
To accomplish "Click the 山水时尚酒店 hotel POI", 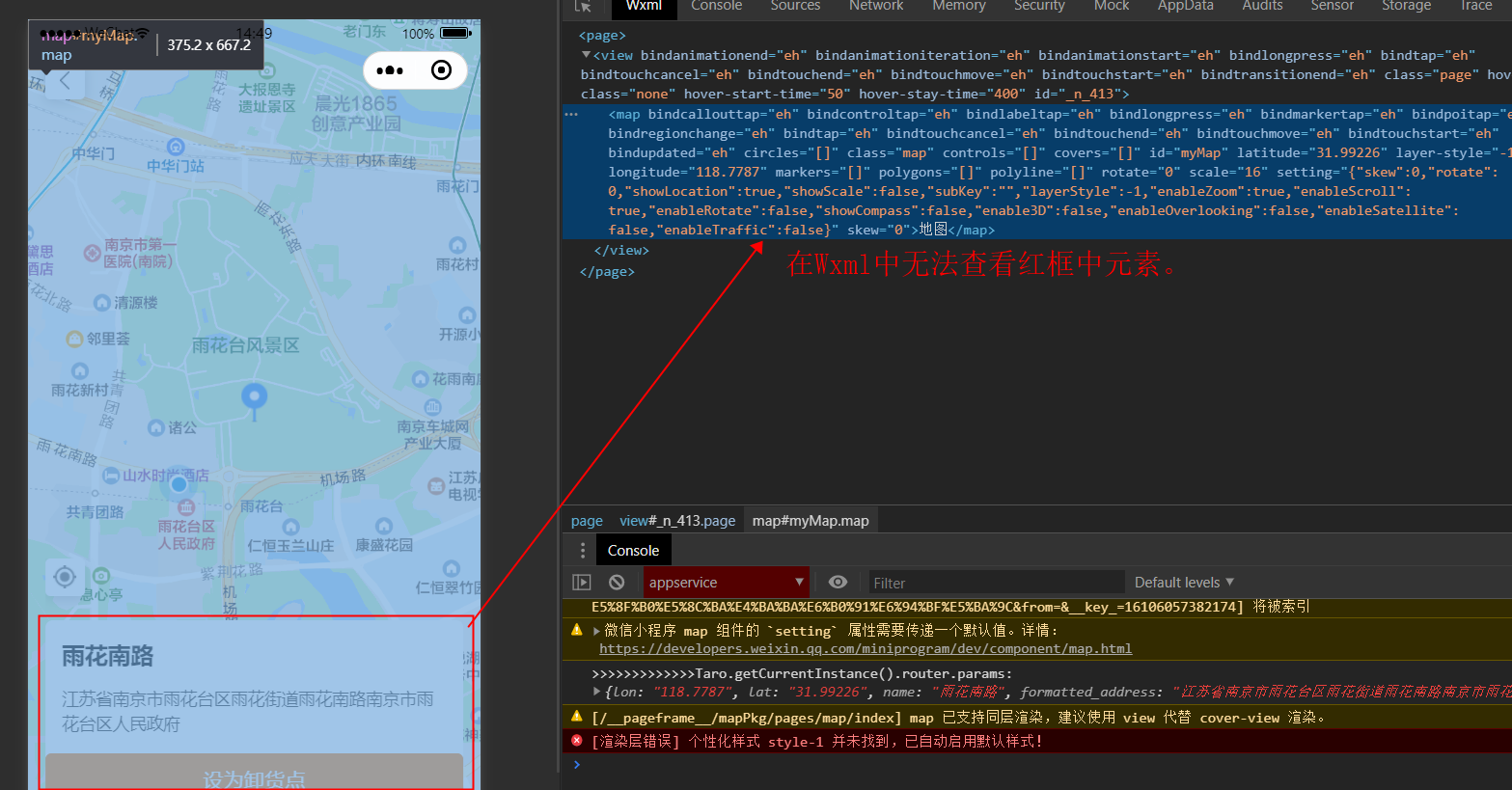I will point(110,476).
